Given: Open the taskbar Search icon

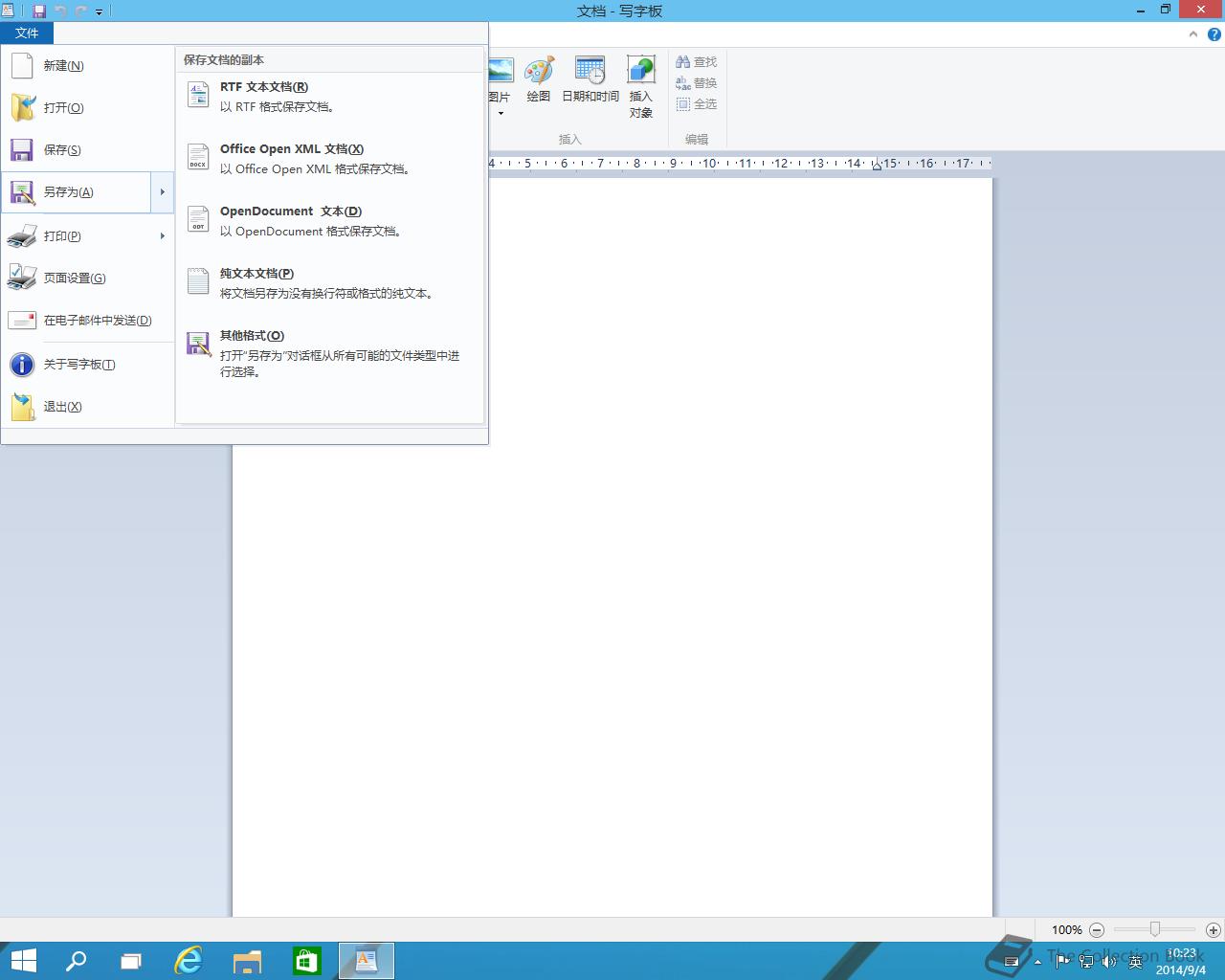Looking at the screenshot, I should click(x=75, y=961).
